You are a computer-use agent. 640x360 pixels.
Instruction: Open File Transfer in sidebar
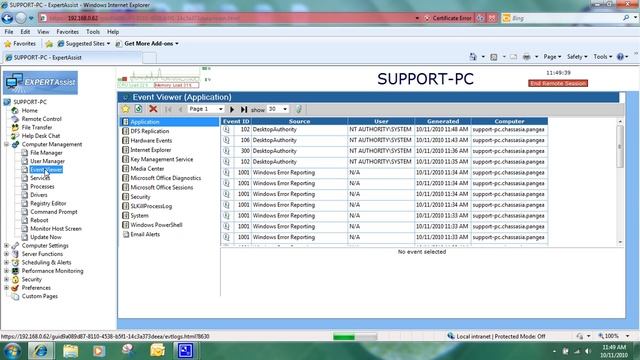point(37,127)
